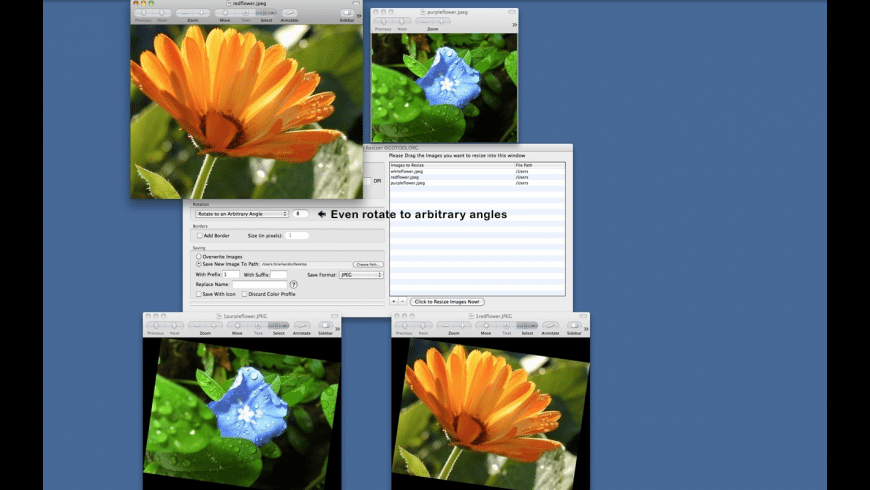Select whiteflower.jpeg in the images list
Viewport: 870px width, 490px height.
click(408, 171)
